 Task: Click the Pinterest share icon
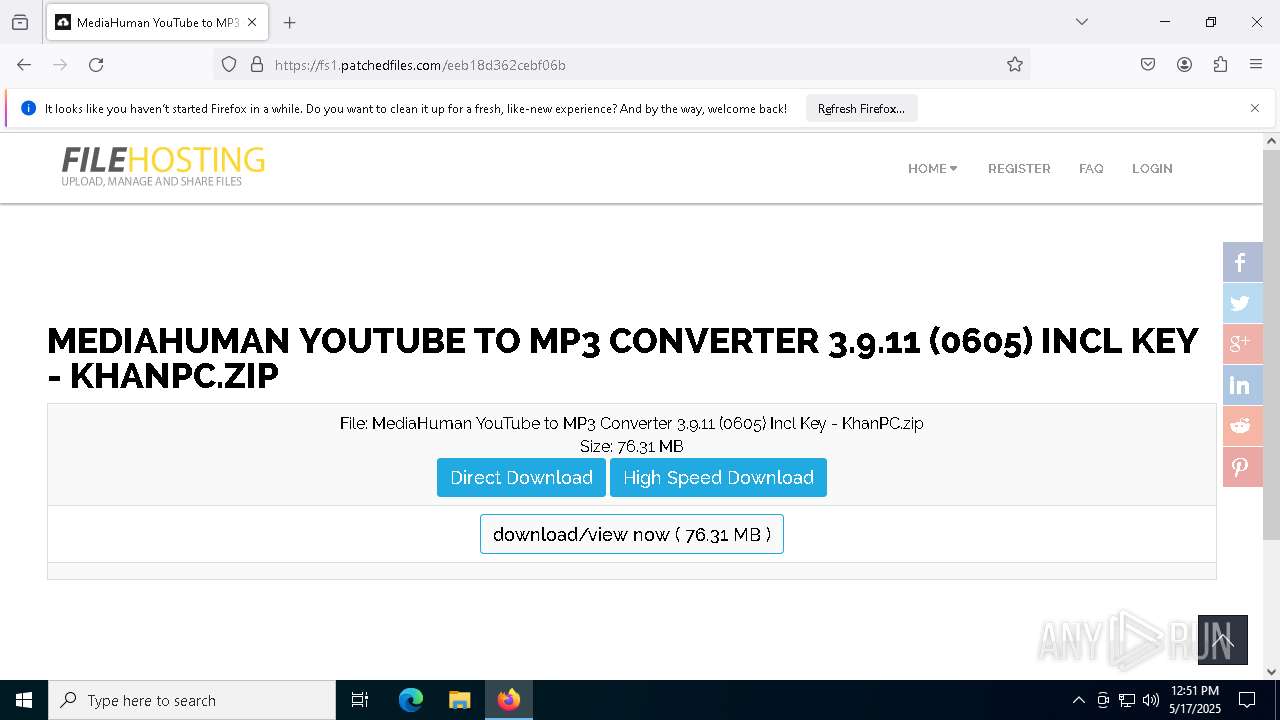coord(1242,468)
